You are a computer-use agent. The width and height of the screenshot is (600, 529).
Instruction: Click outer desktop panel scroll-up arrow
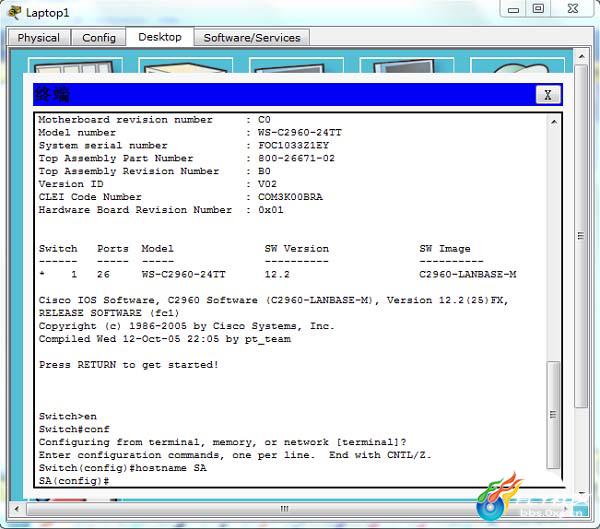[582, 56]
